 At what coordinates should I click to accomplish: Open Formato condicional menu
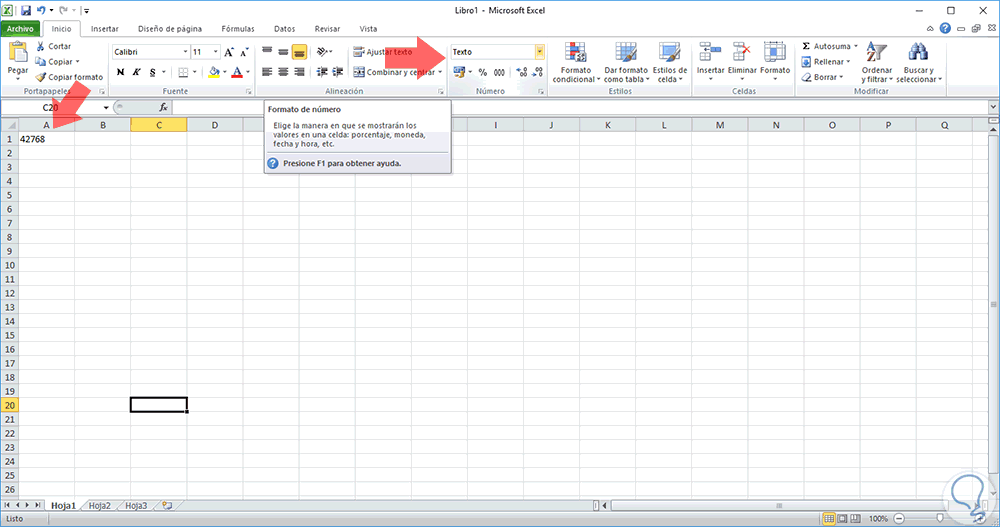576,63
